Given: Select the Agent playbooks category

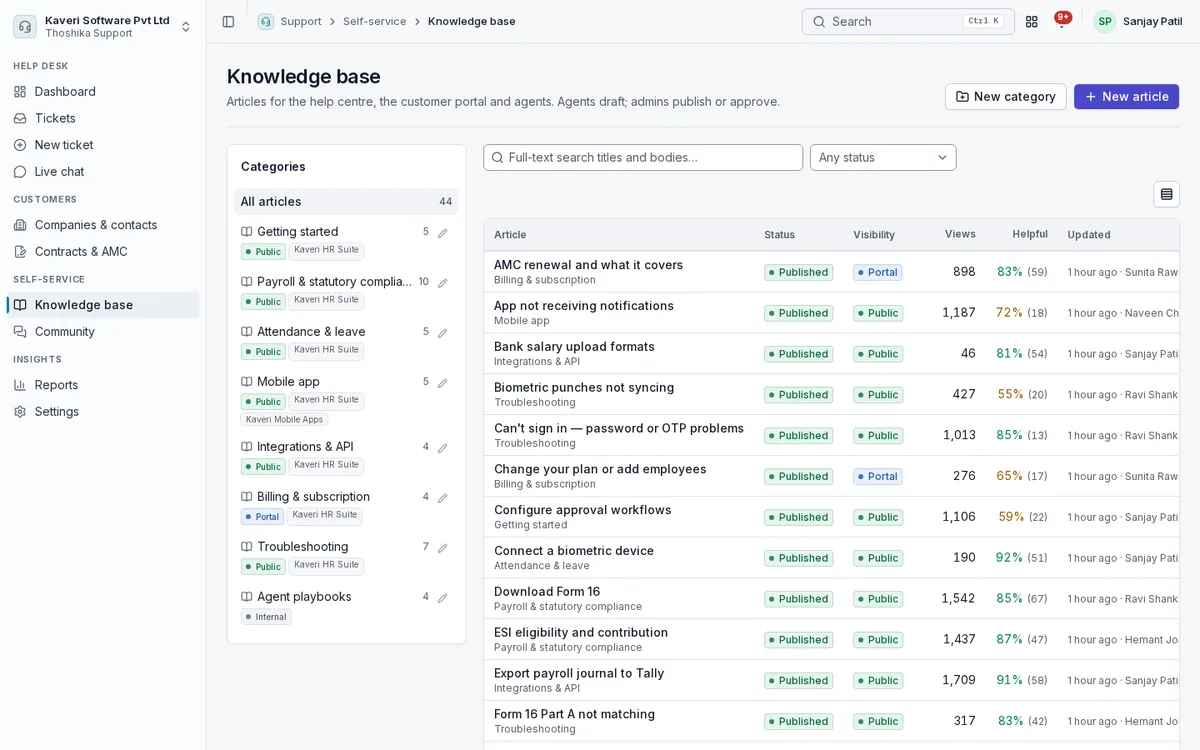Looking at the screenshot, I should tap(304, 596).
